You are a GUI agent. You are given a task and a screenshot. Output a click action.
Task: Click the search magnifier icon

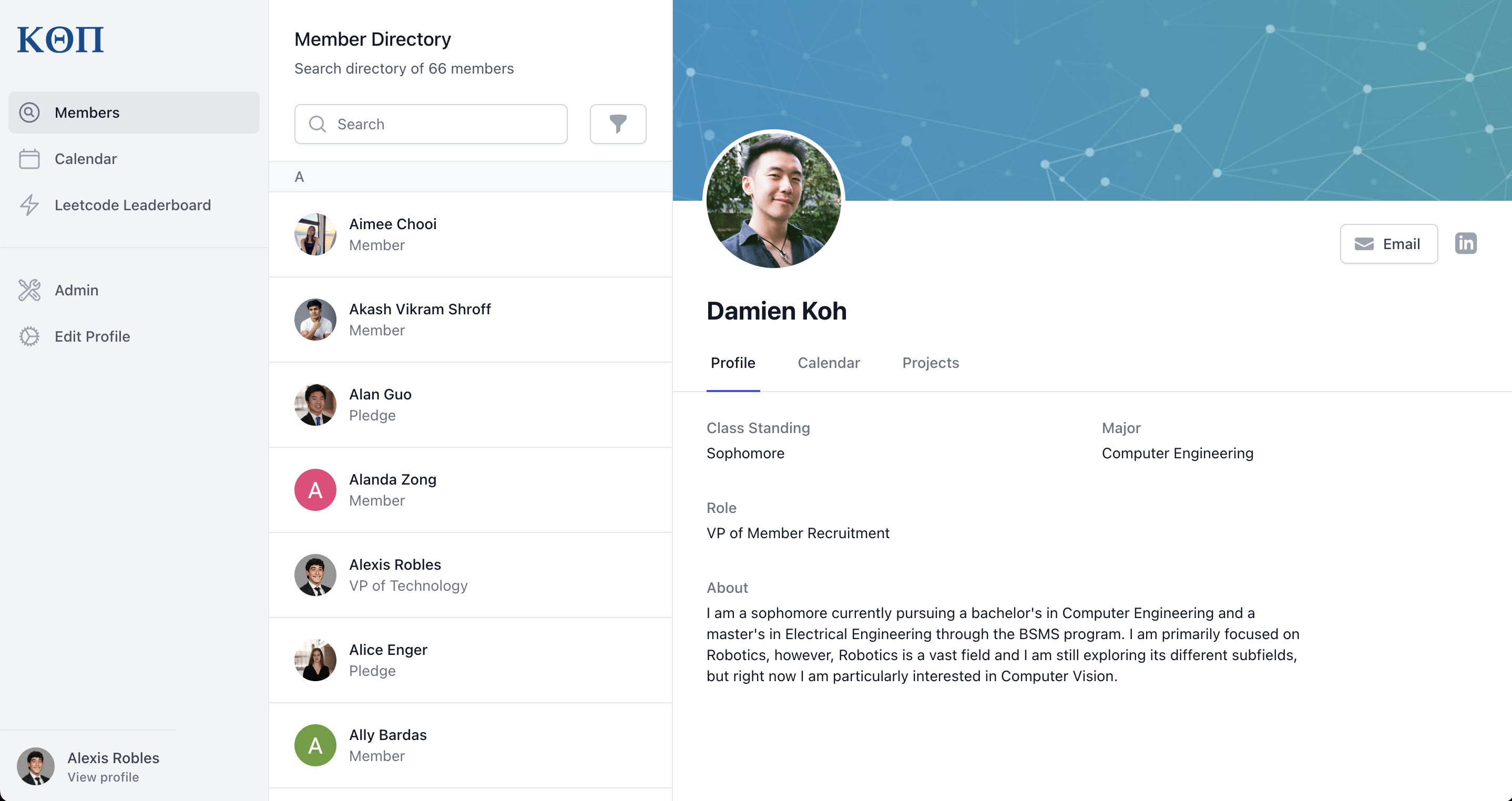[x=318, y=125]
